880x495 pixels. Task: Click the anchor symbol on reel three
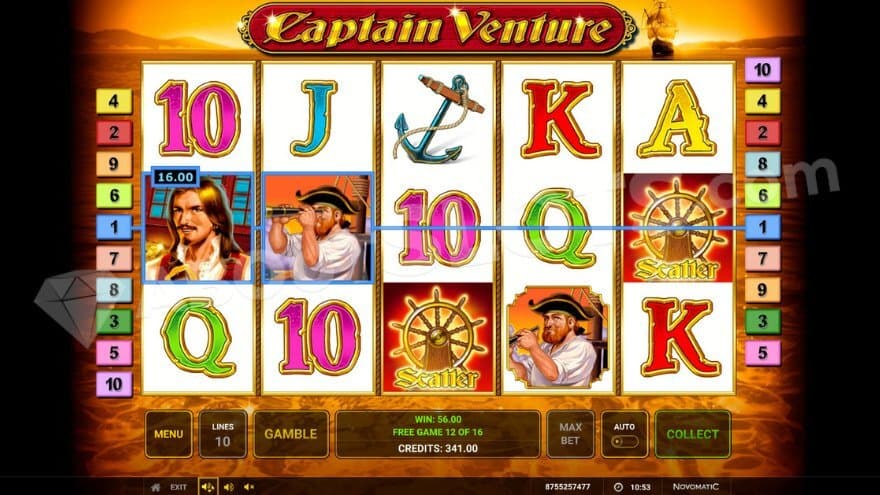pyautogui.click(x=438, y=119)
